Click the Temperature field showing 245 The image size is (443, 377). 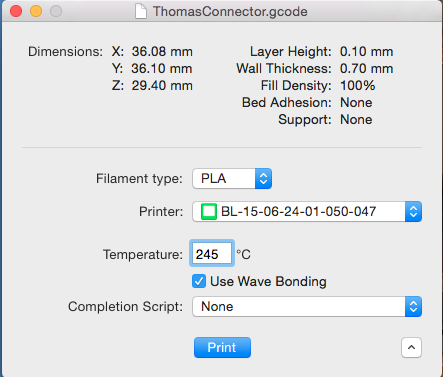[x=212, y=254]
